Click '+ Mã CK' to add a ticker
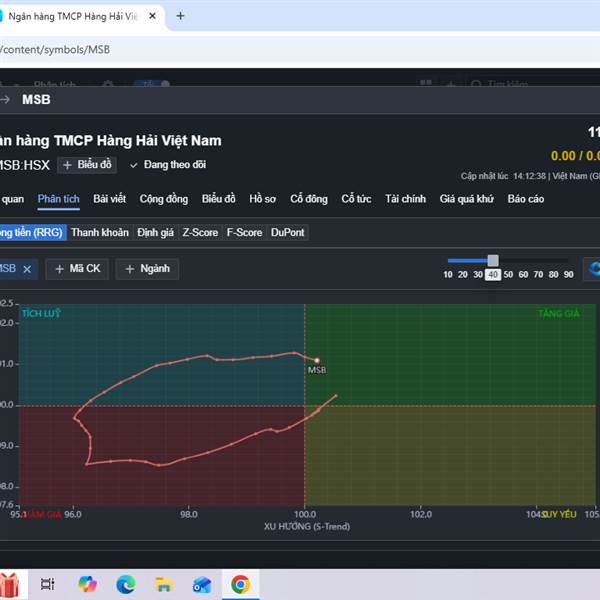 point(78,269)
